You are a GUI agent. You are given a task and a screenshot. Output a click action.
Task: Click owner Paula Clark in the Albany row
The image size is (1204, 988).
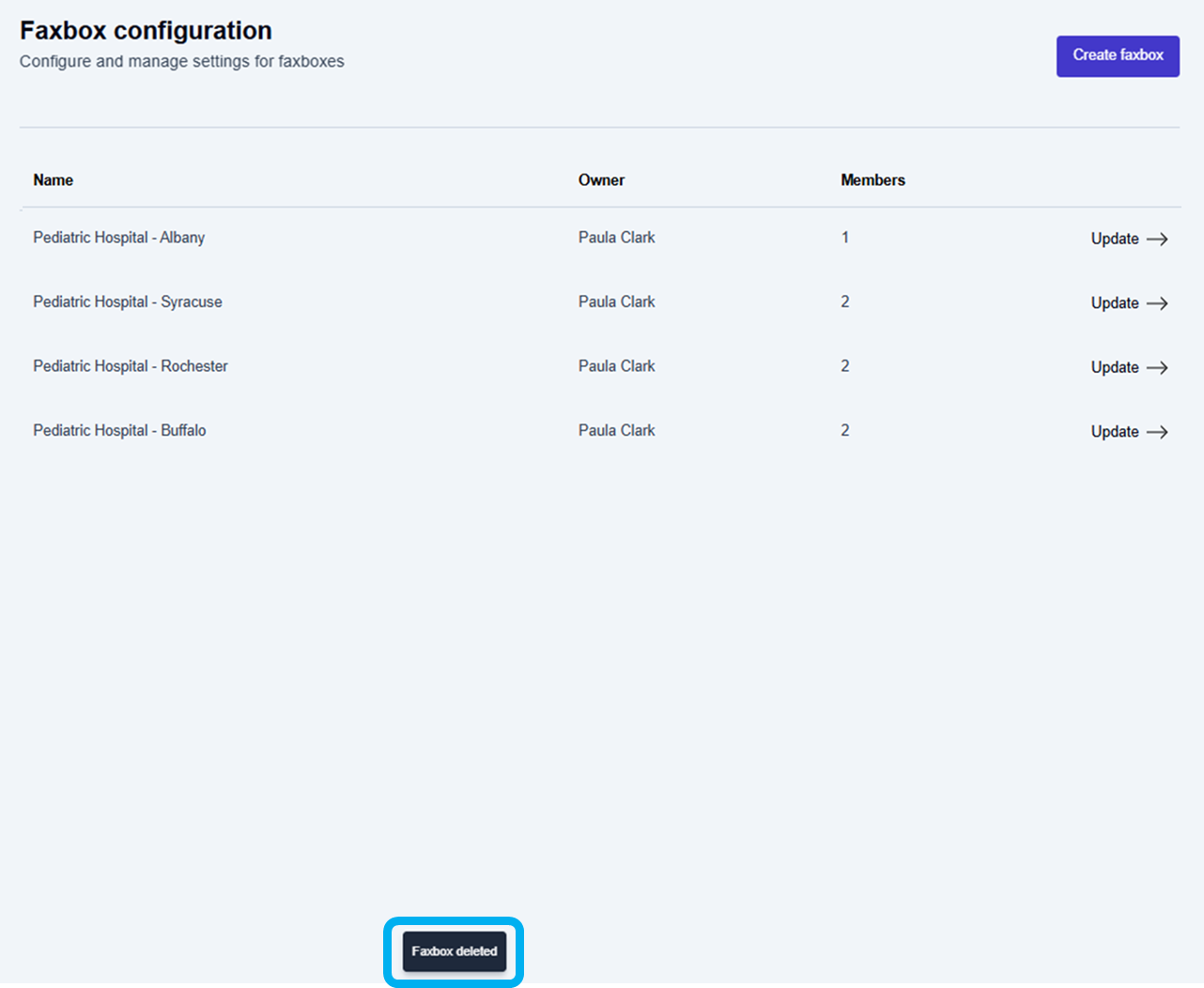point(616,238)
